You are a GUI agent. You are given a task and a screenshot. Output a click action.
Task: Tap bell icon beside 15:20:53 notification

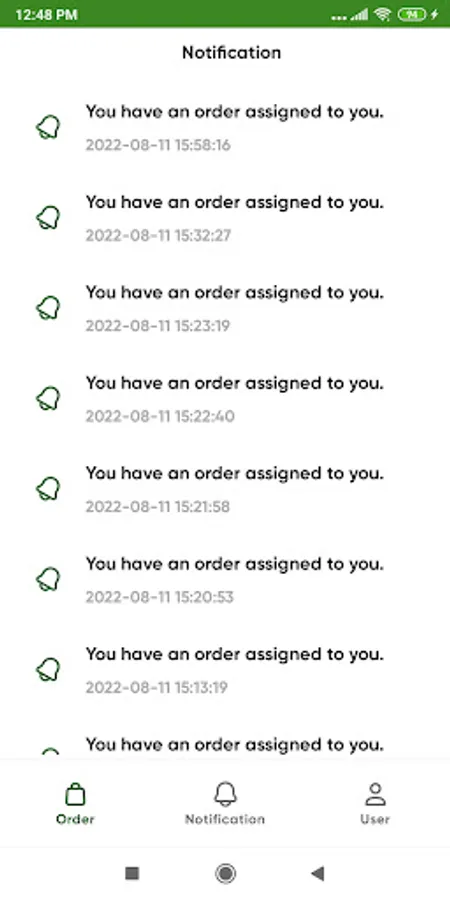[x=48, y=579]
